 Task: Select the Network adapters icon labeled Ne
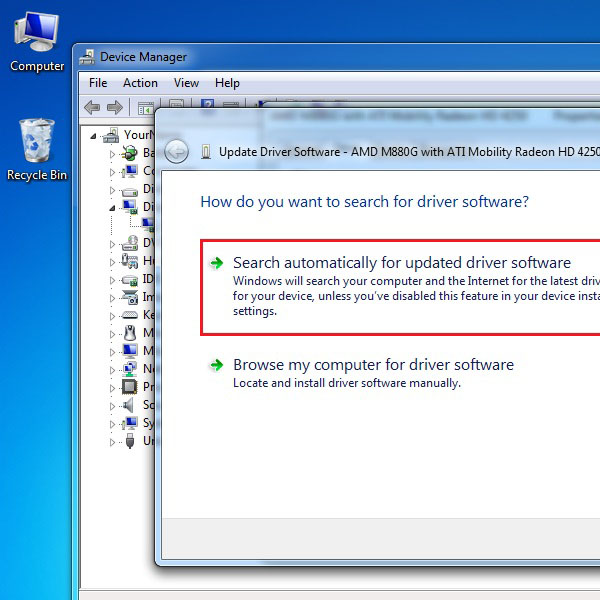[130, 369]
